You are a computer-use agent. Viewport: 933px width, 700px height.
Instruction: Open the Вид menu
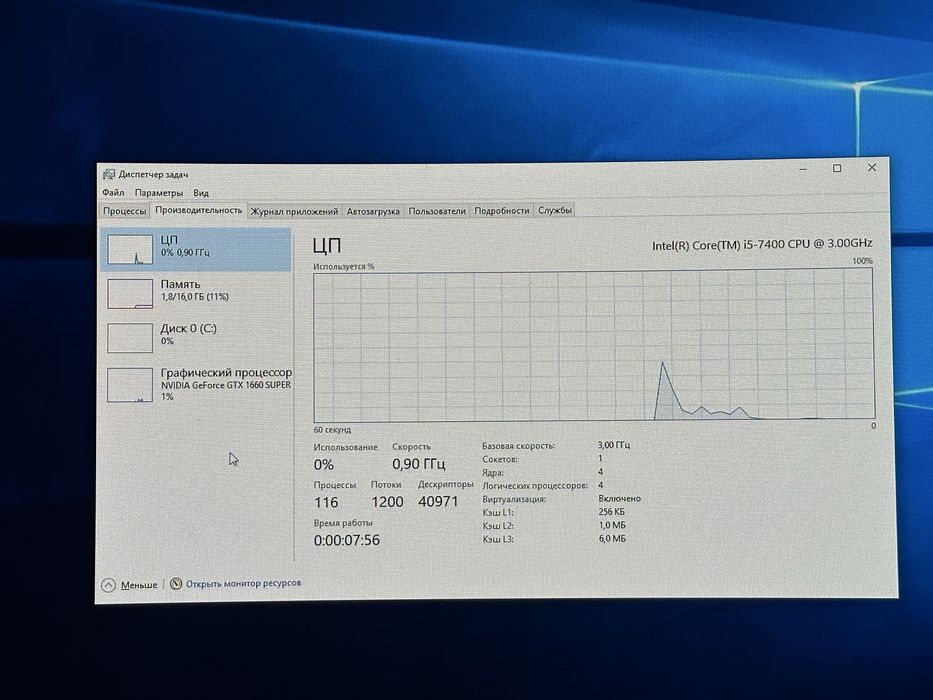click(201, 193)
